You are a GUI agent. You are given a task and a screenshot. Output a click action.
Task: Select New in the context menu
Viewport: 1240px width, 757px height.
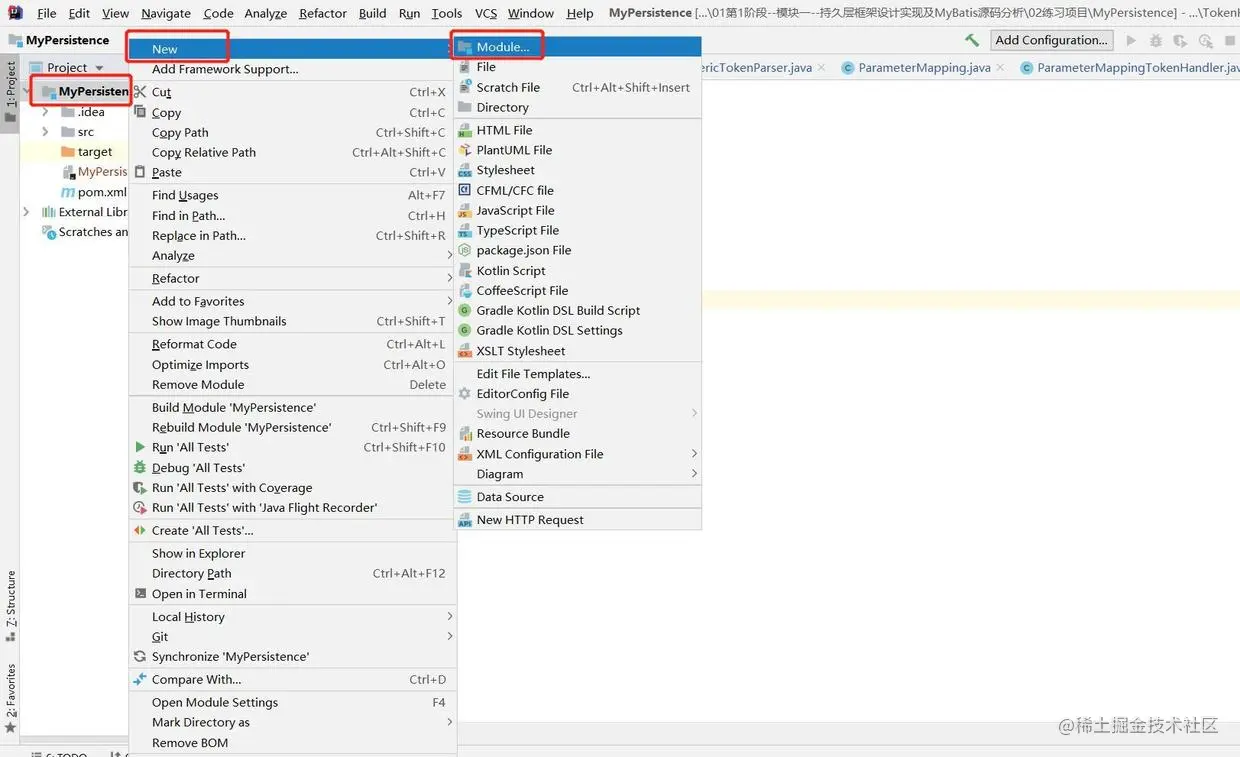coord(292,48)
